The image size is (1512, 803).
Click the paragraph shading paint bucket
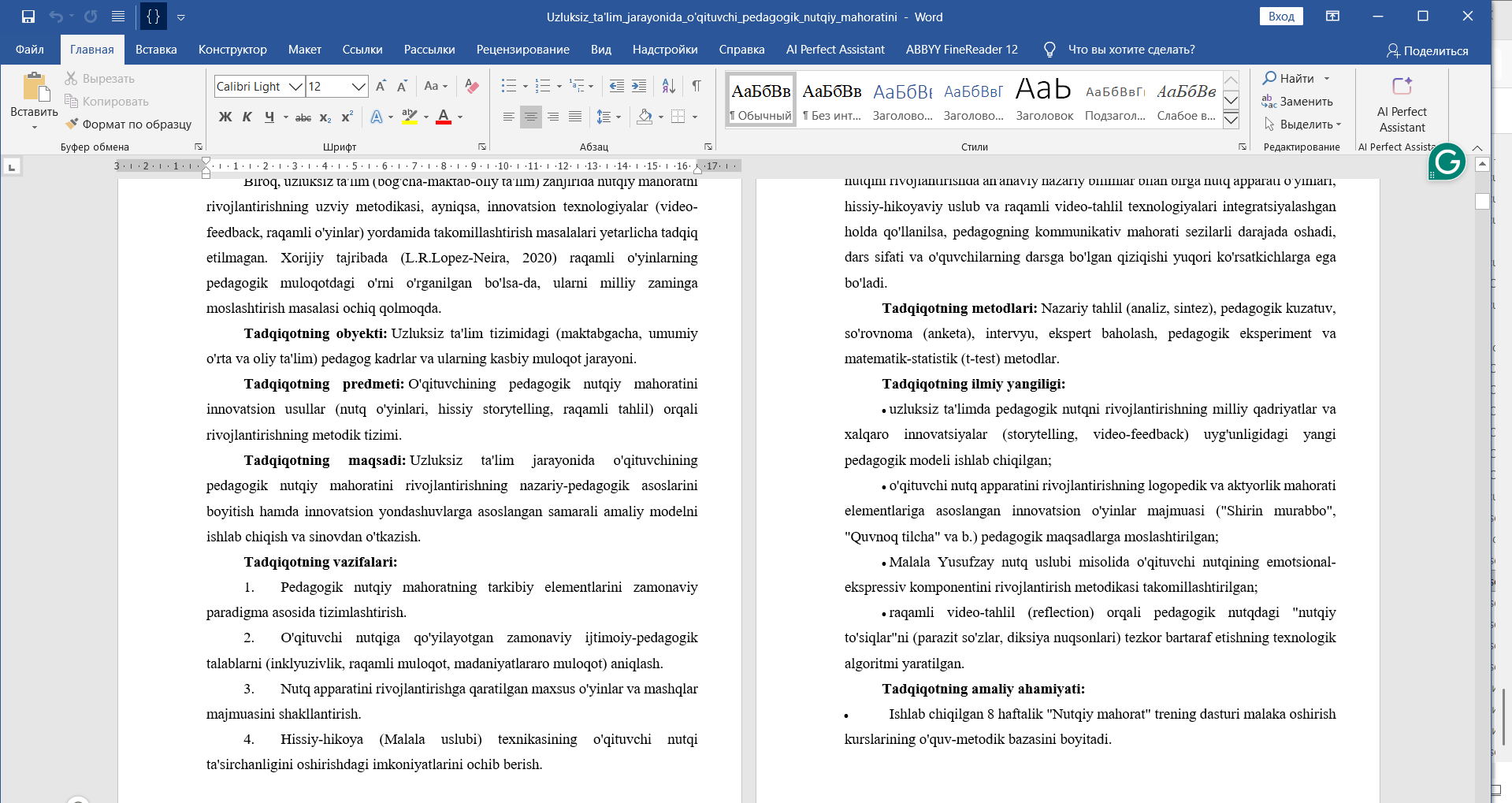click(x=645, y=117)
